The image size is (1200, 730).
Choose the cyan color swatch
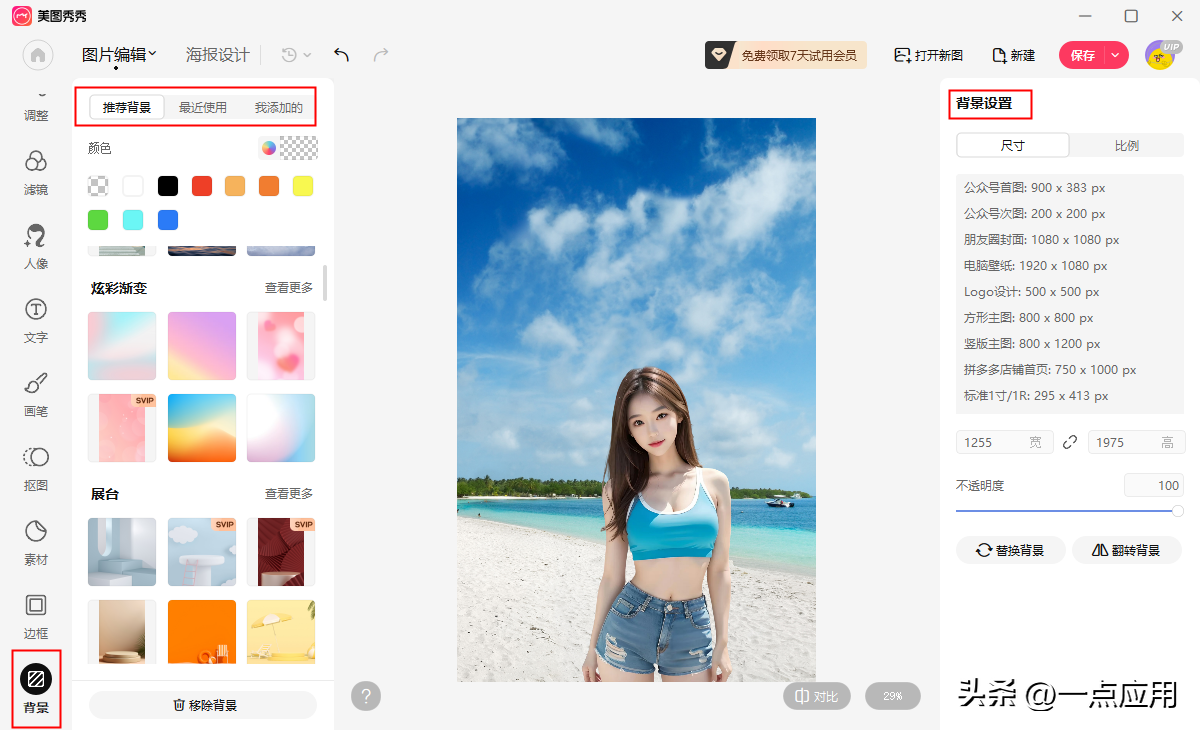click(x=133, y=220)
